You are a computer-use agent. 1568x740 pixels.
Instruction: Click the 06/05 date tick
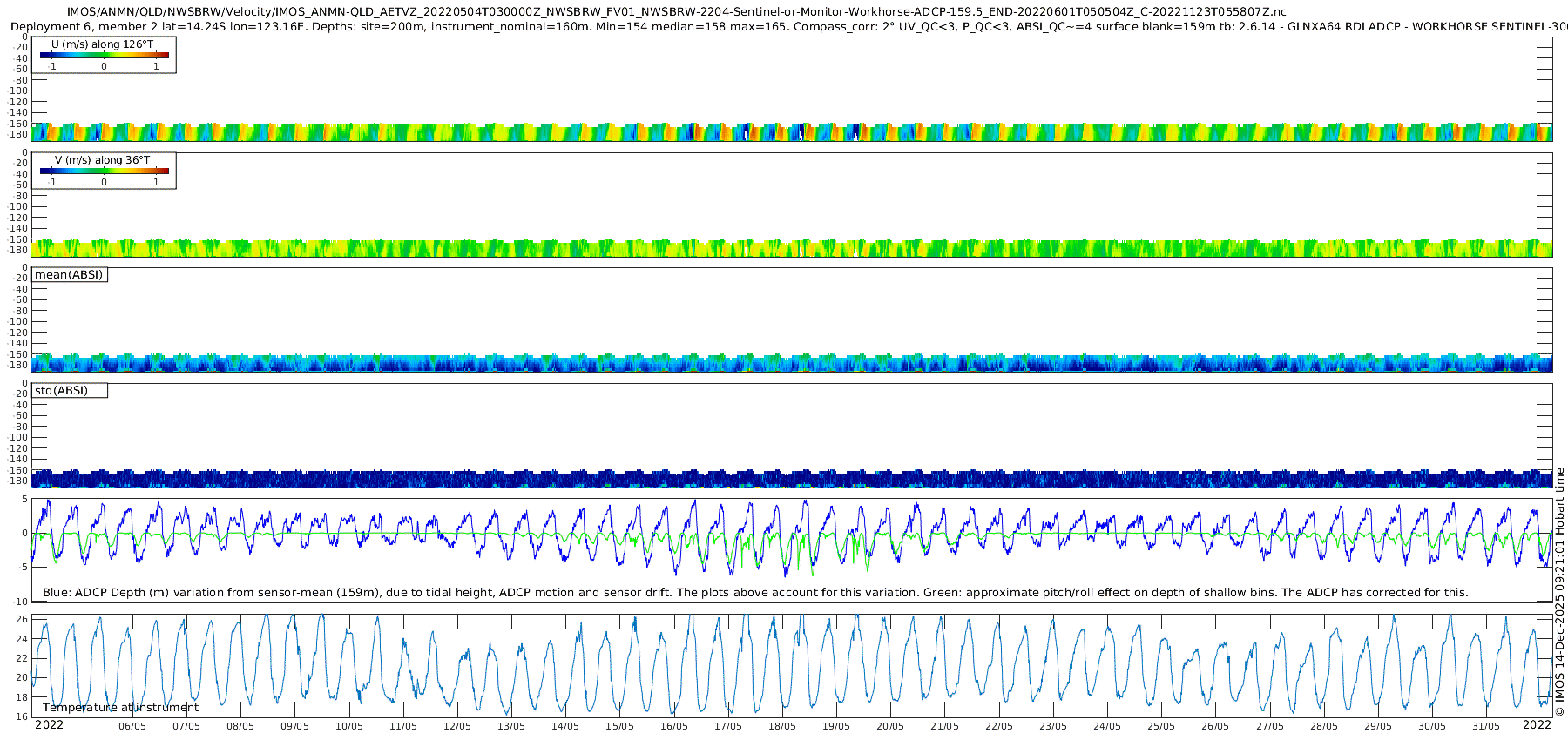132,727
